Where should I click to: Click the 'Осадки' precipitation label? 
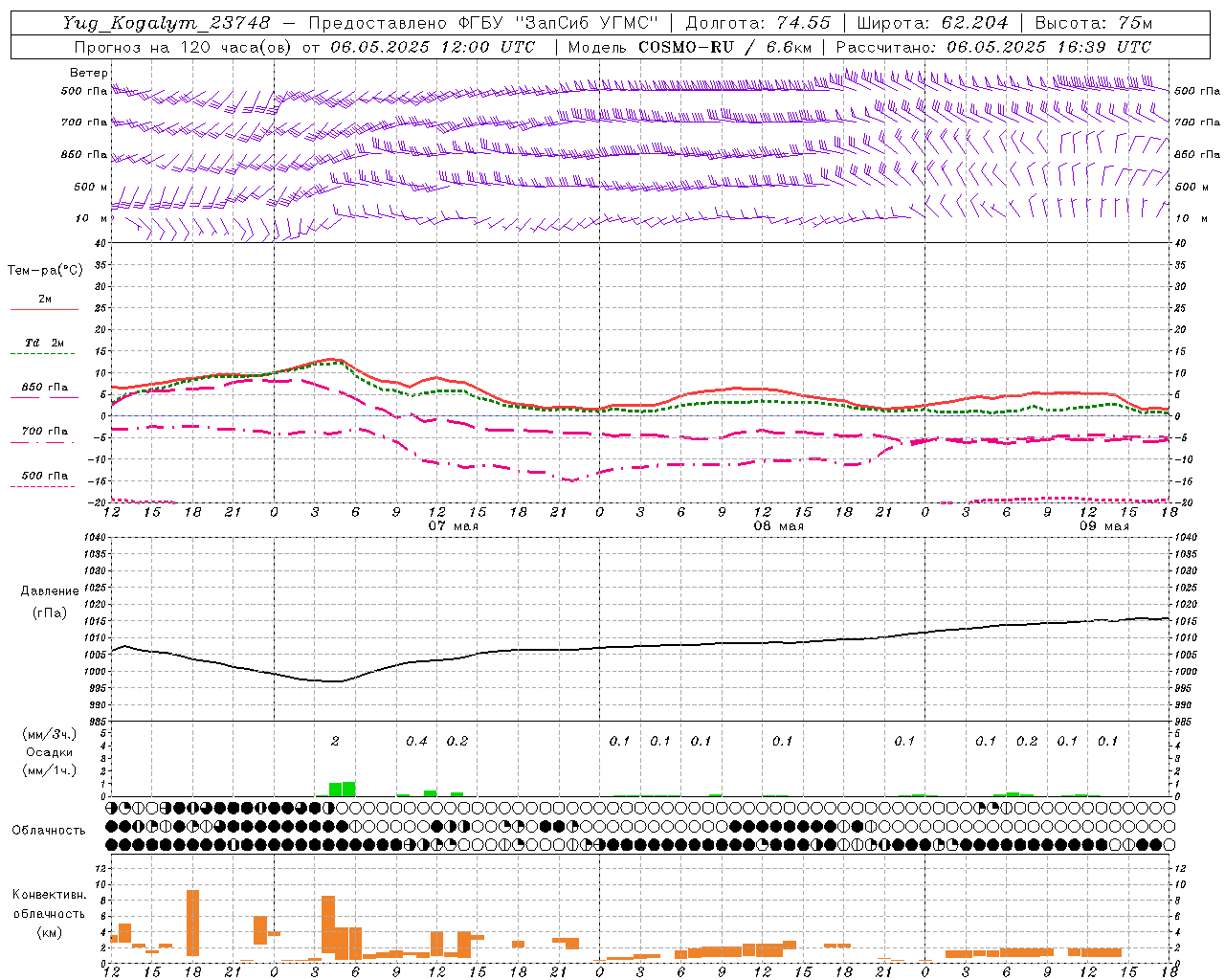pos(50,752)
